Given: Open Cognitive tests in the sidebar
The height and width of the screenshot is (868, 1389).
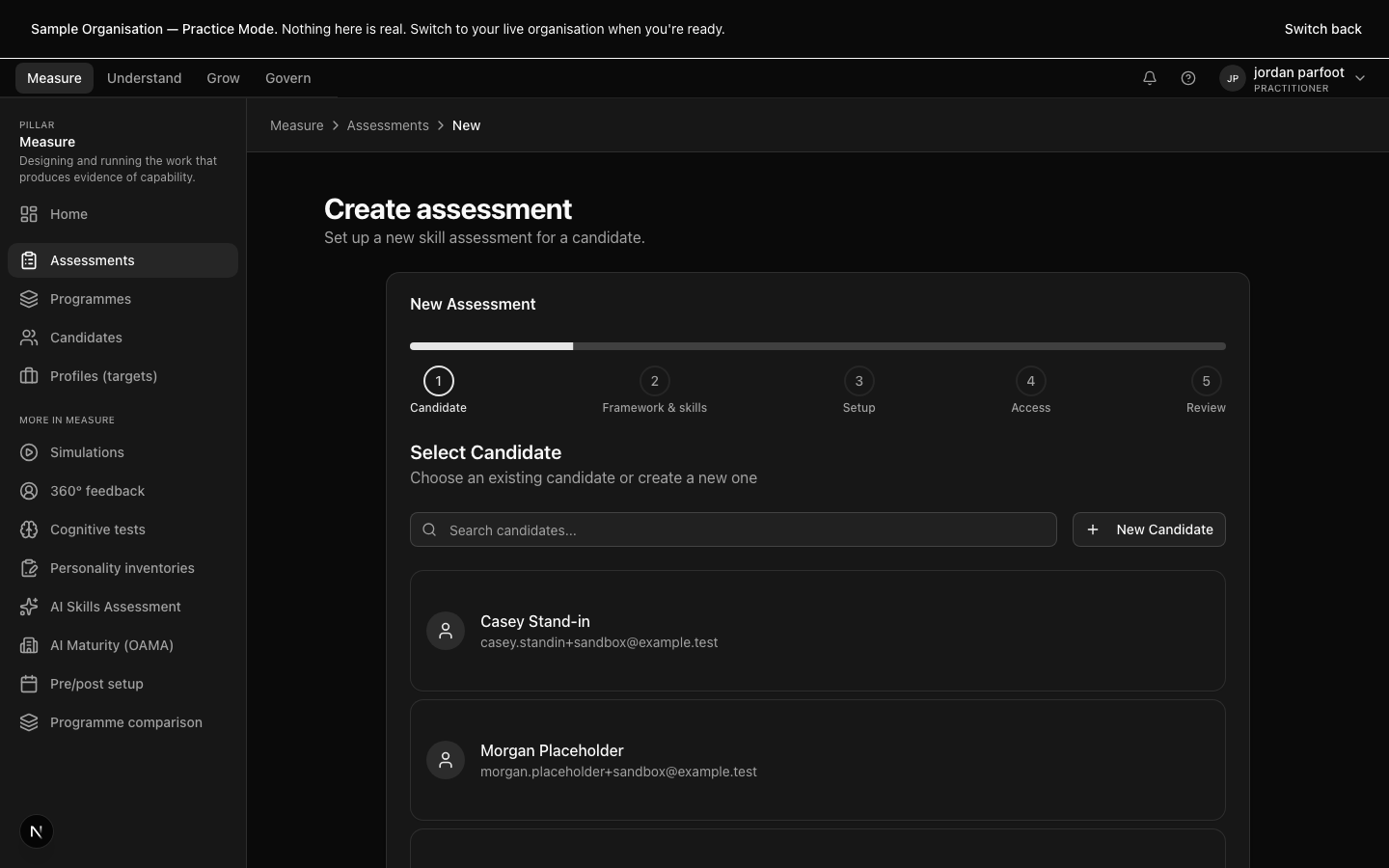Looking at the screenshot, I should (x=123, y=529).
